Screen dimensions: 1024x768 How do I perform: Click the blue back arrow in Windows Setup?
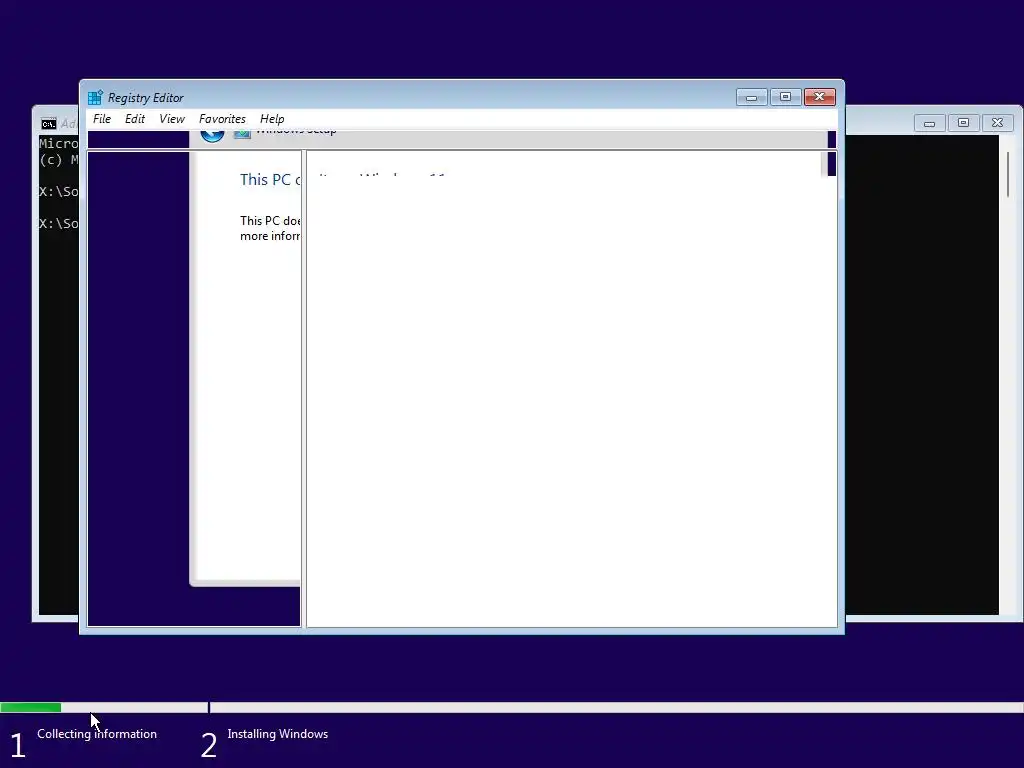click(212, 135)
